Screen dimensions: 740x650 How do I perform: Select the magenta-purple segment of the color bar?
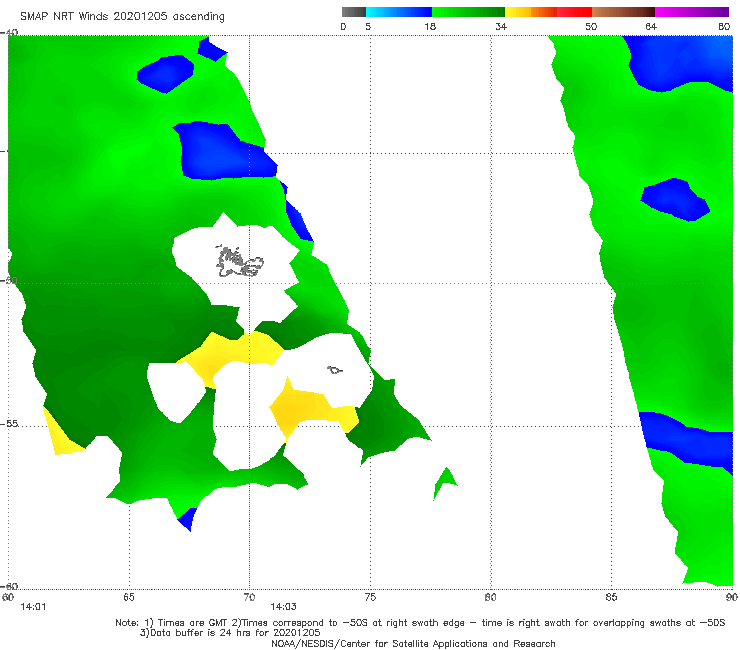coord(692,12)
